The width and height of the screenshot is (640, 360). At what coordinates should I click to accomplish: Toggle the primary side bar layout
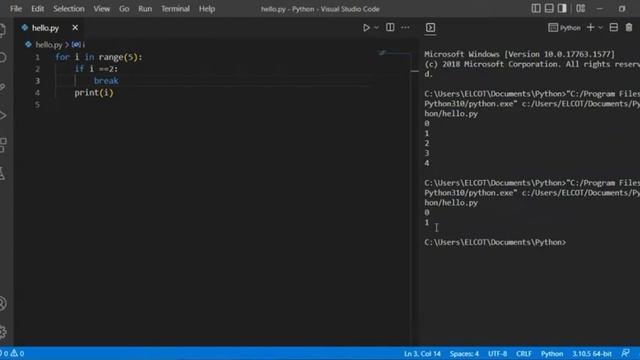(536, 9)
